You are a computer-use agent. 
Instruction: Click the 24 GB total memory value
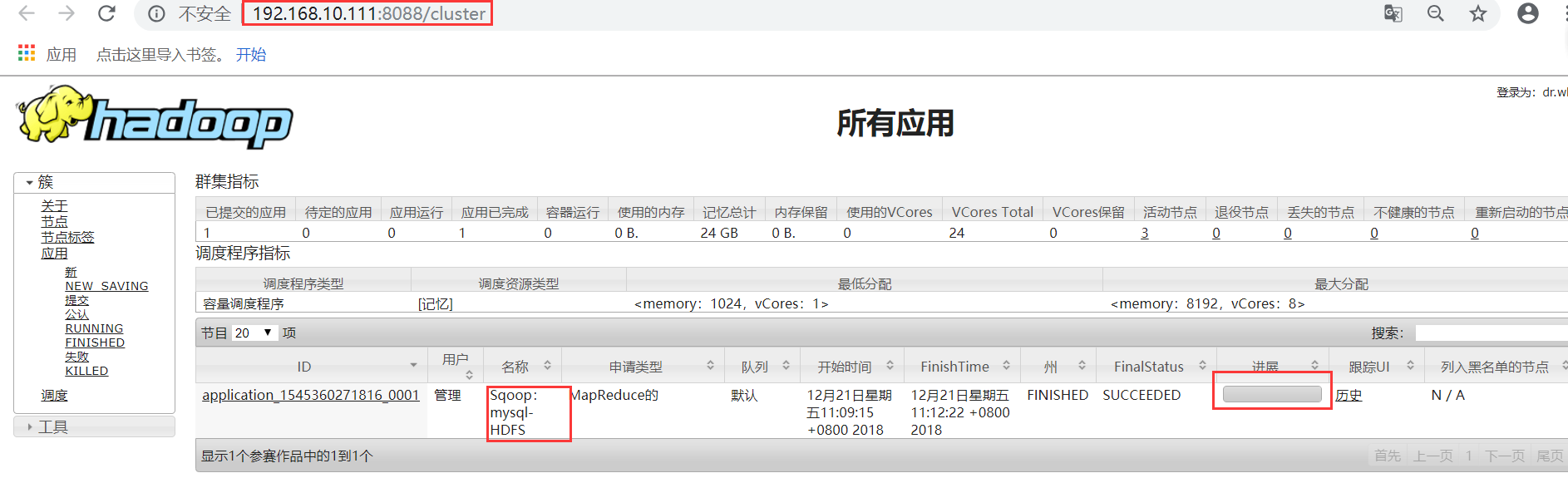[719, 233]
